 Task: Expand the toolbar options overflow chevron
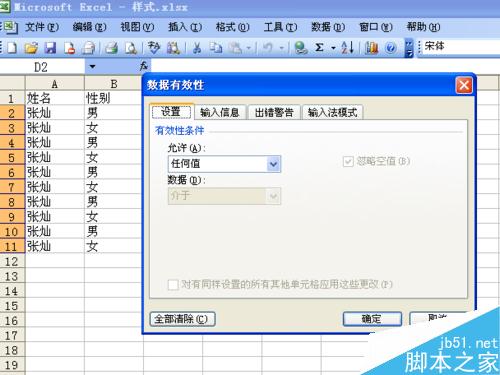click(x=409, y=48)
